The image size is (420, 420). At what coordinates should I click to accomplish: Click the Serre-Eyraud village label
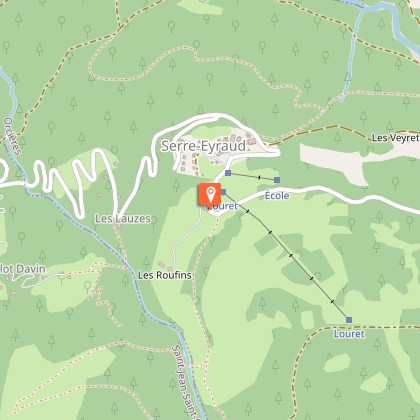[x=203, y=146]
